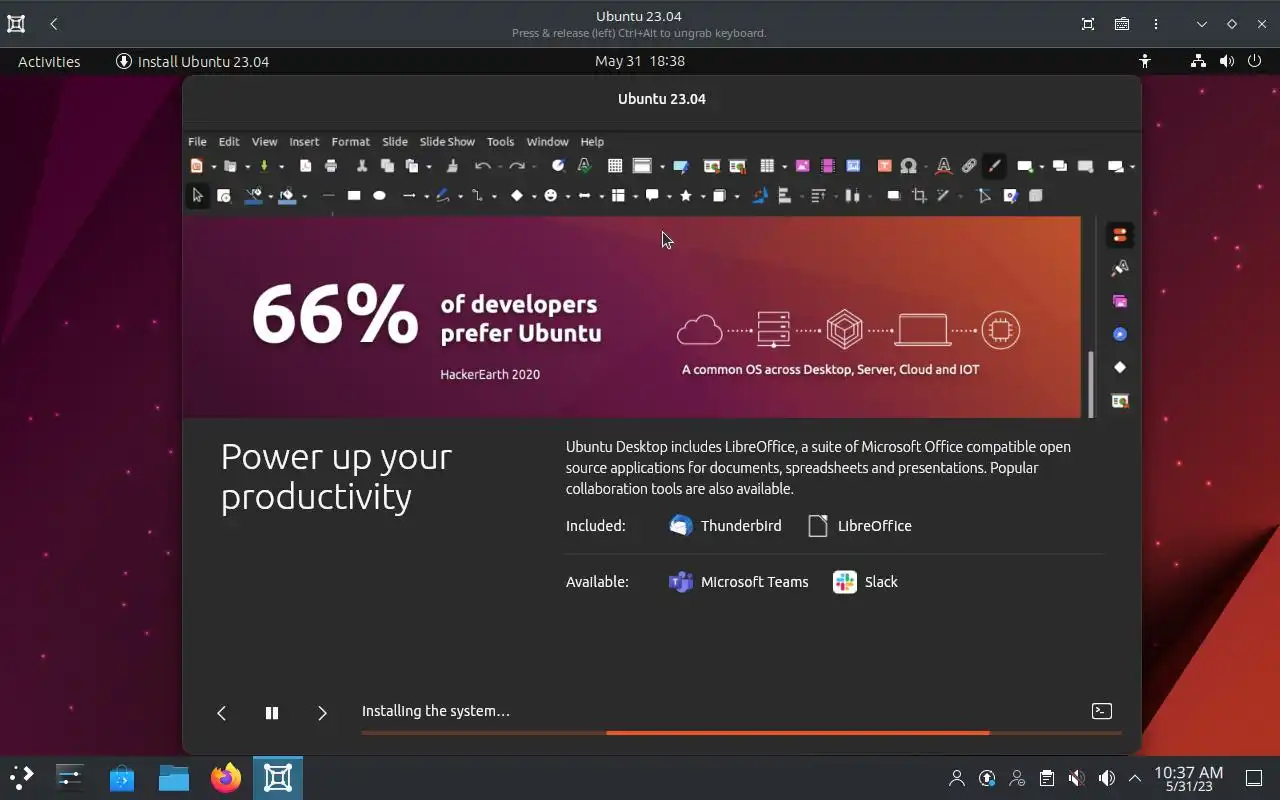Screen dimensions: 1280x800
Task: Click the Cut scissors icon
Action: pyautogui.click(x=362, y=166)
